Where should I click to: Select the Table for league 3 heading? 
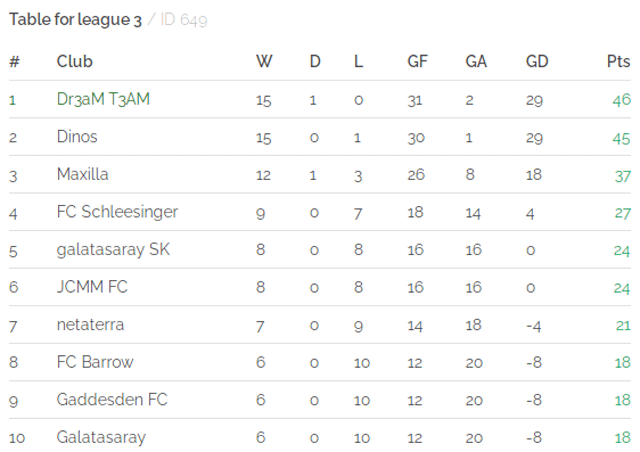[x=76, y=20]
